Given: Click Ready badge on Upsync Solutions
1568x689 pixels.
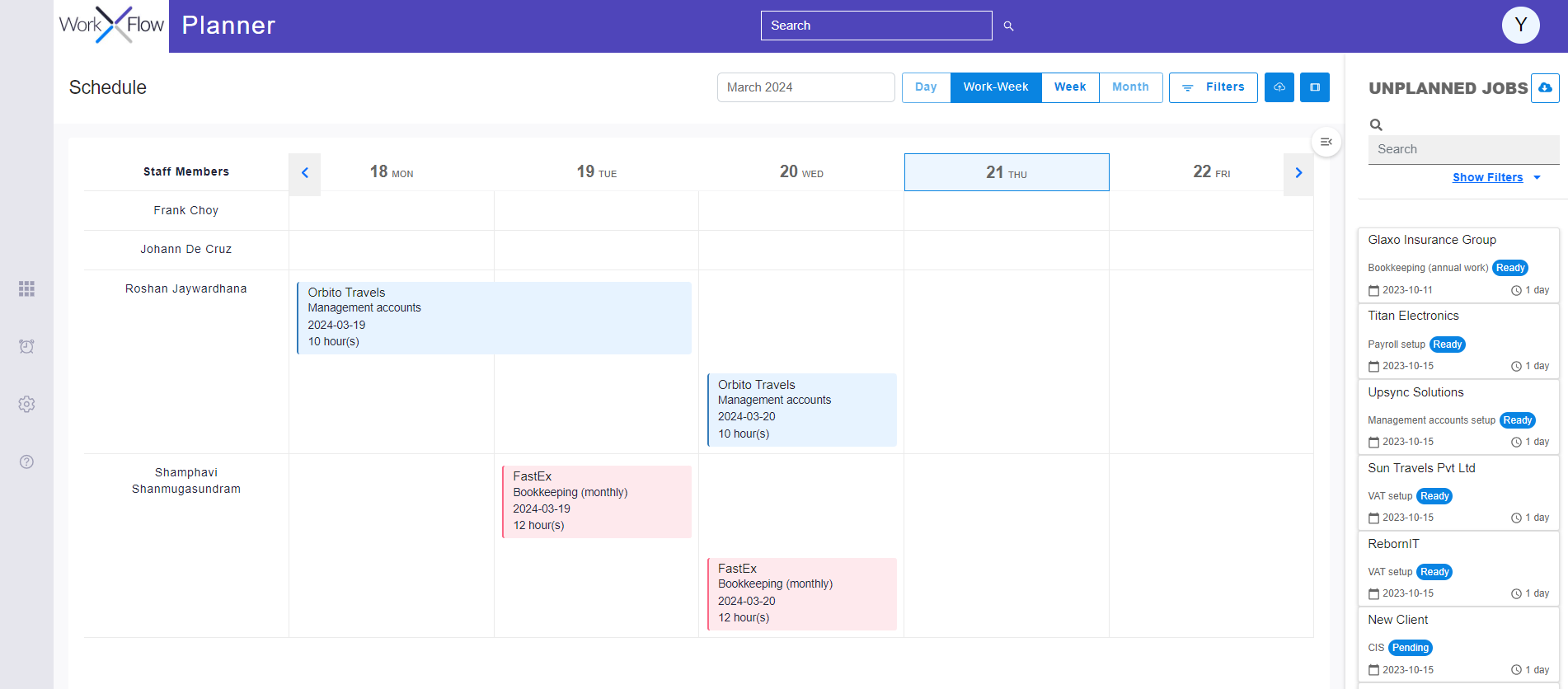Looking at the screenshot, I should tap(1518, 420).
